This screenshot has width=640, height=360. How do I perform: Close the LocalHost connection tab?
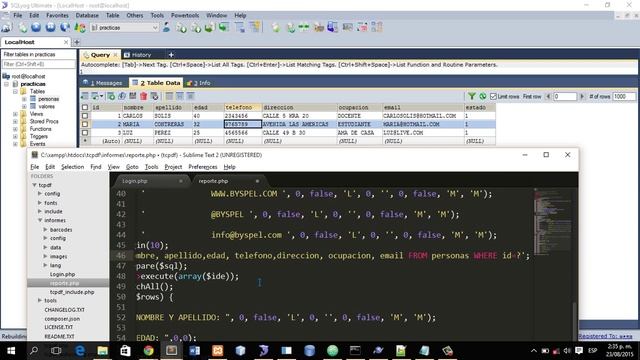pyautogui.click(x=66, y=42)
